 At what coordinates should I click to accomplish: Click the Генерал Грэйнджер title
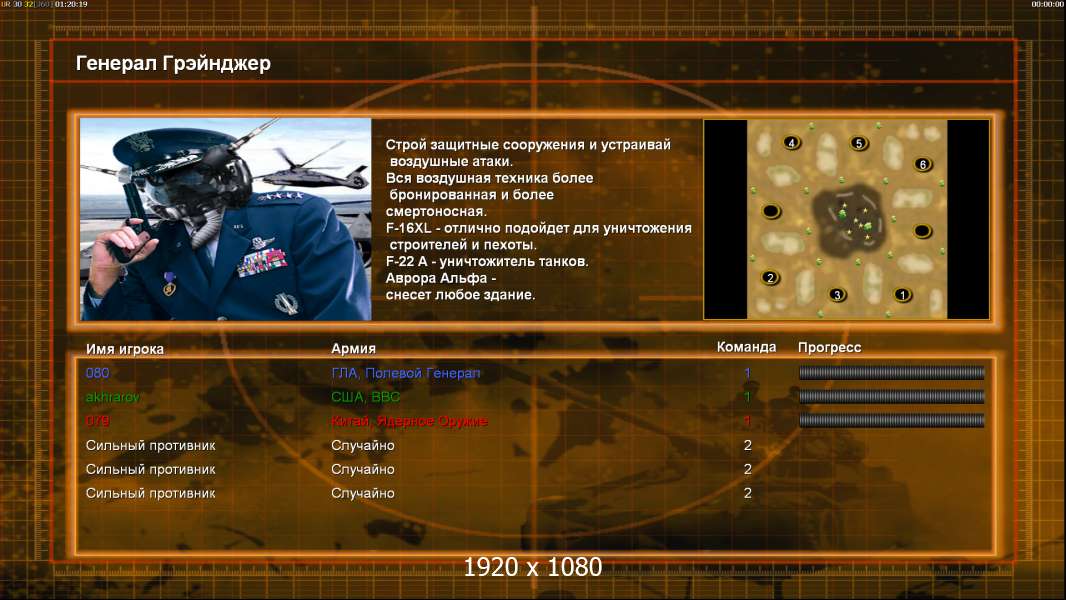[x=173, y=63]
